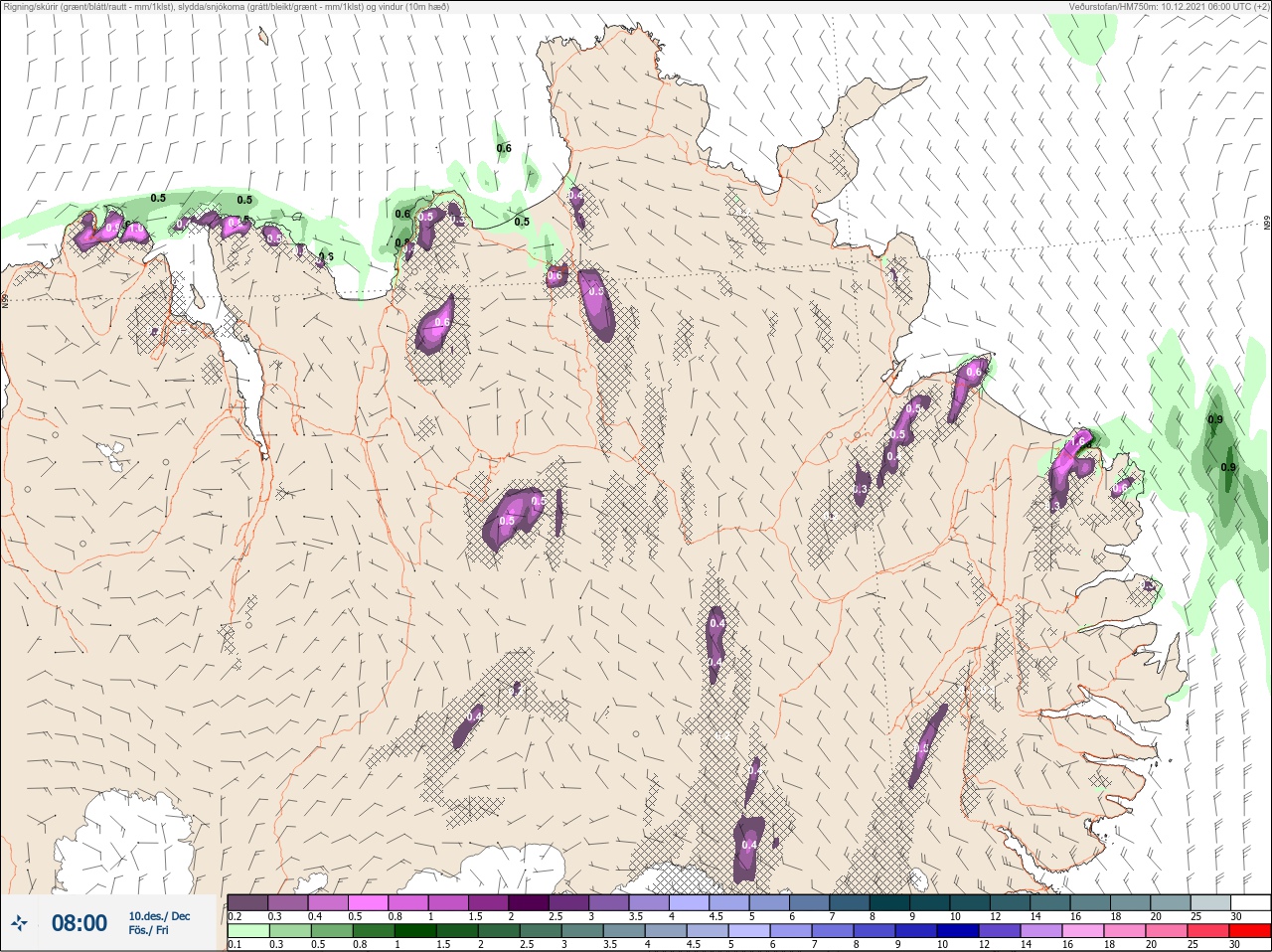Pick the pale green 0.1 swatch in lower legend
The width and height of the screenshot is (1272, 952).
point(248,931)
